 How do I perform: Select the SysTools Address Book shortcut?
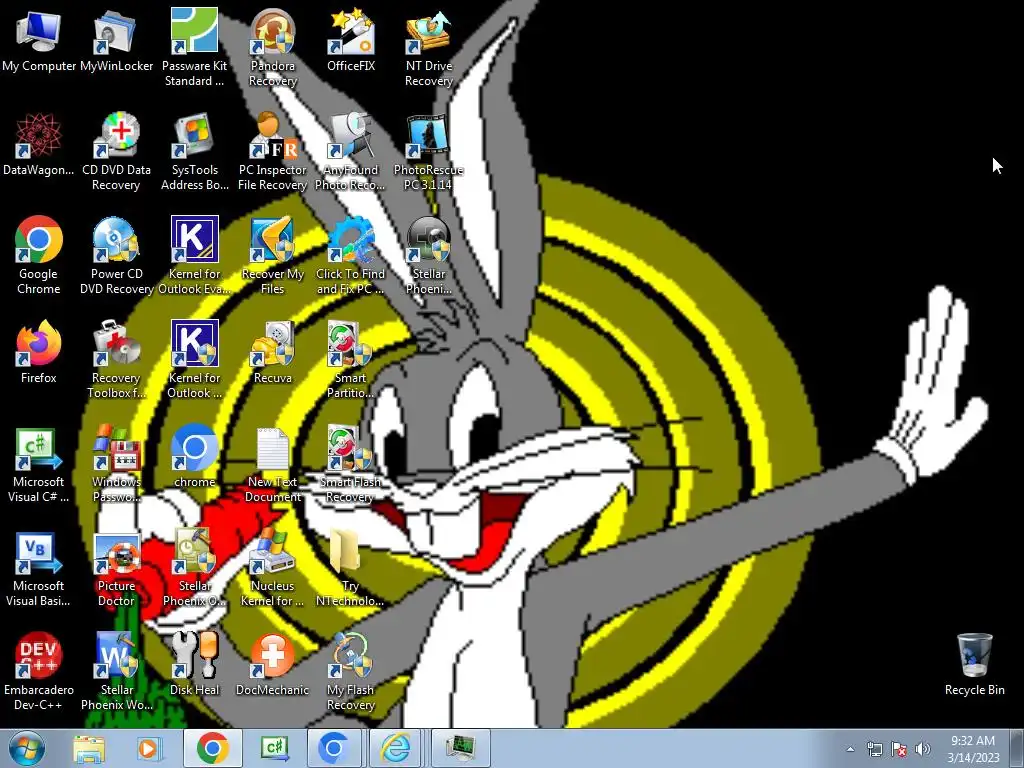point(194,152)
